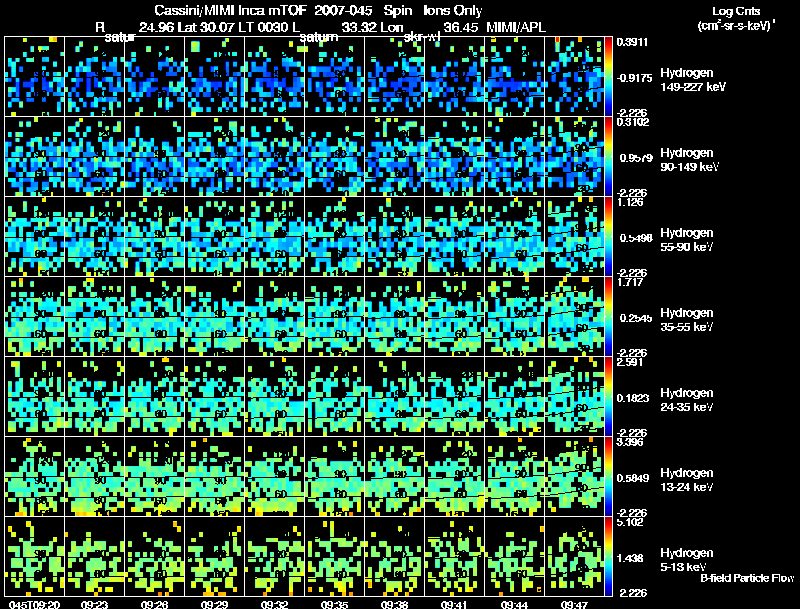
Task: Select the 90-149 keV panel at 09:32
Action: coord(274,157)
